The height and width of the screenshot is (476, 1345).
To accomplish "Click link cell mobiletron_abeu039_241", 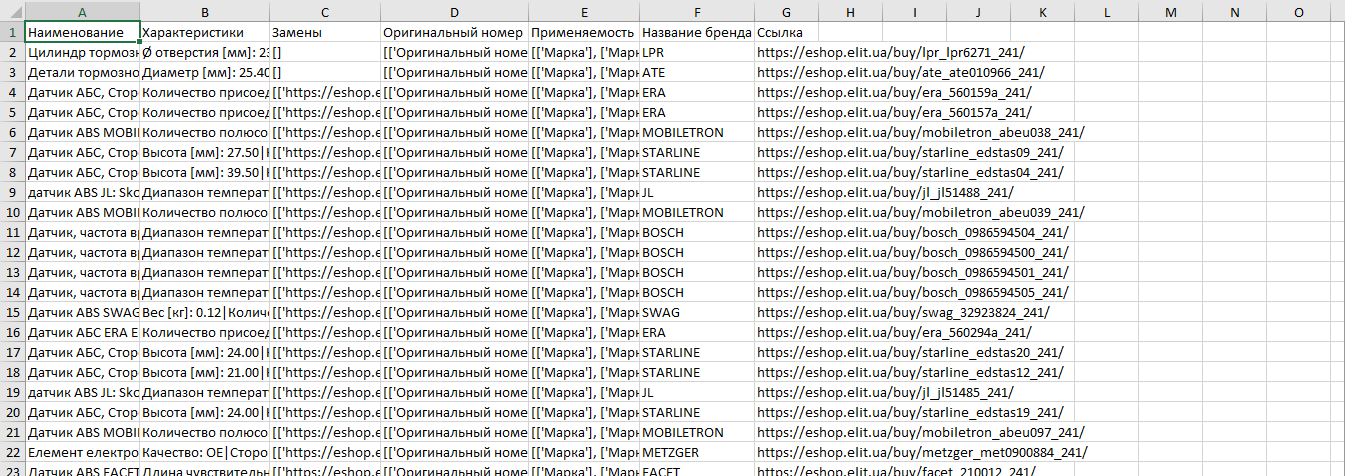I will 920,212.
